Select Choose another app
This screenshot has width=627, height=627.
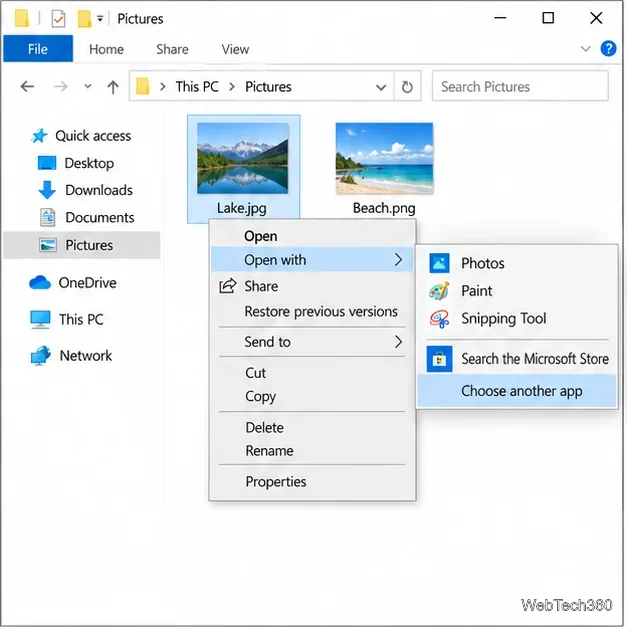pyautogui.click(x=517, y=391)
